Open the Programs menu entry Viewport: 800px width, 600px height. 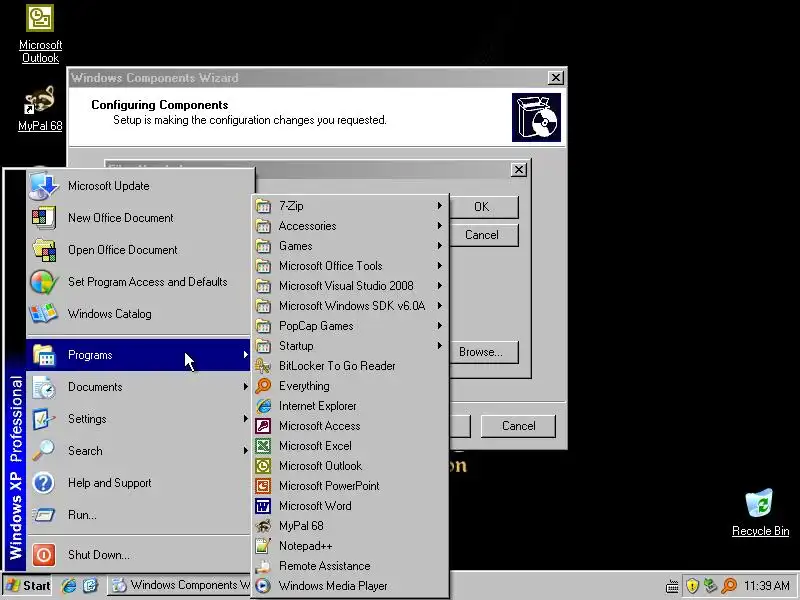138,355
